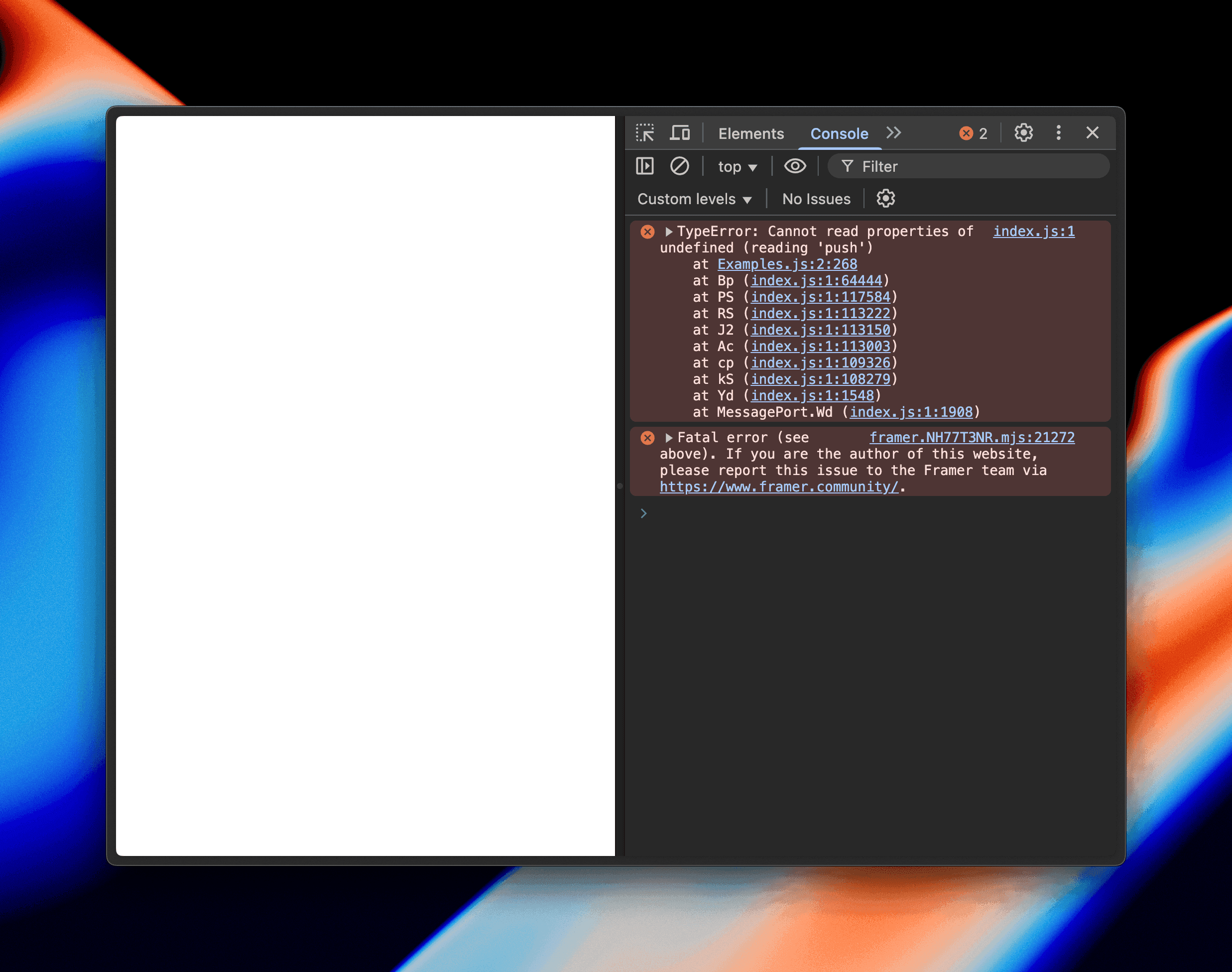This screenshot has height=972, width=1232.
Task: Clear console with the ban icon
Action: 679,166
